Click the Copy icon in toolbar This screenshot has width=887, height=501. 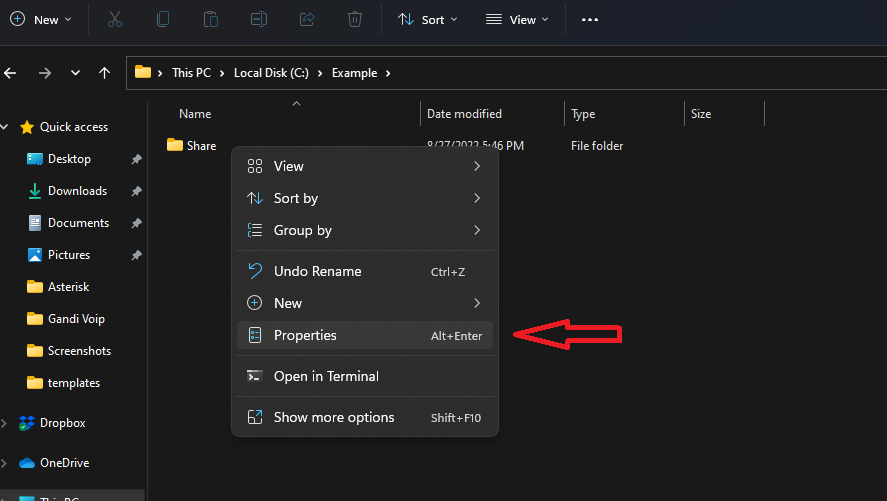[x=162, y=19]
